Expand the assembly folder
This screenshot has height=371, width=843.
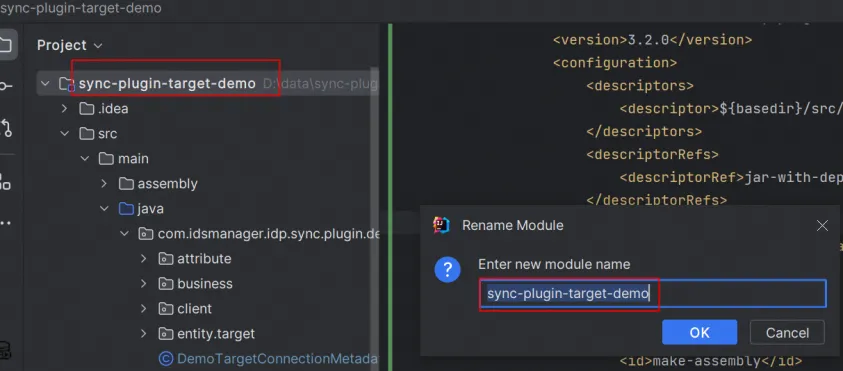pos(104,184)
